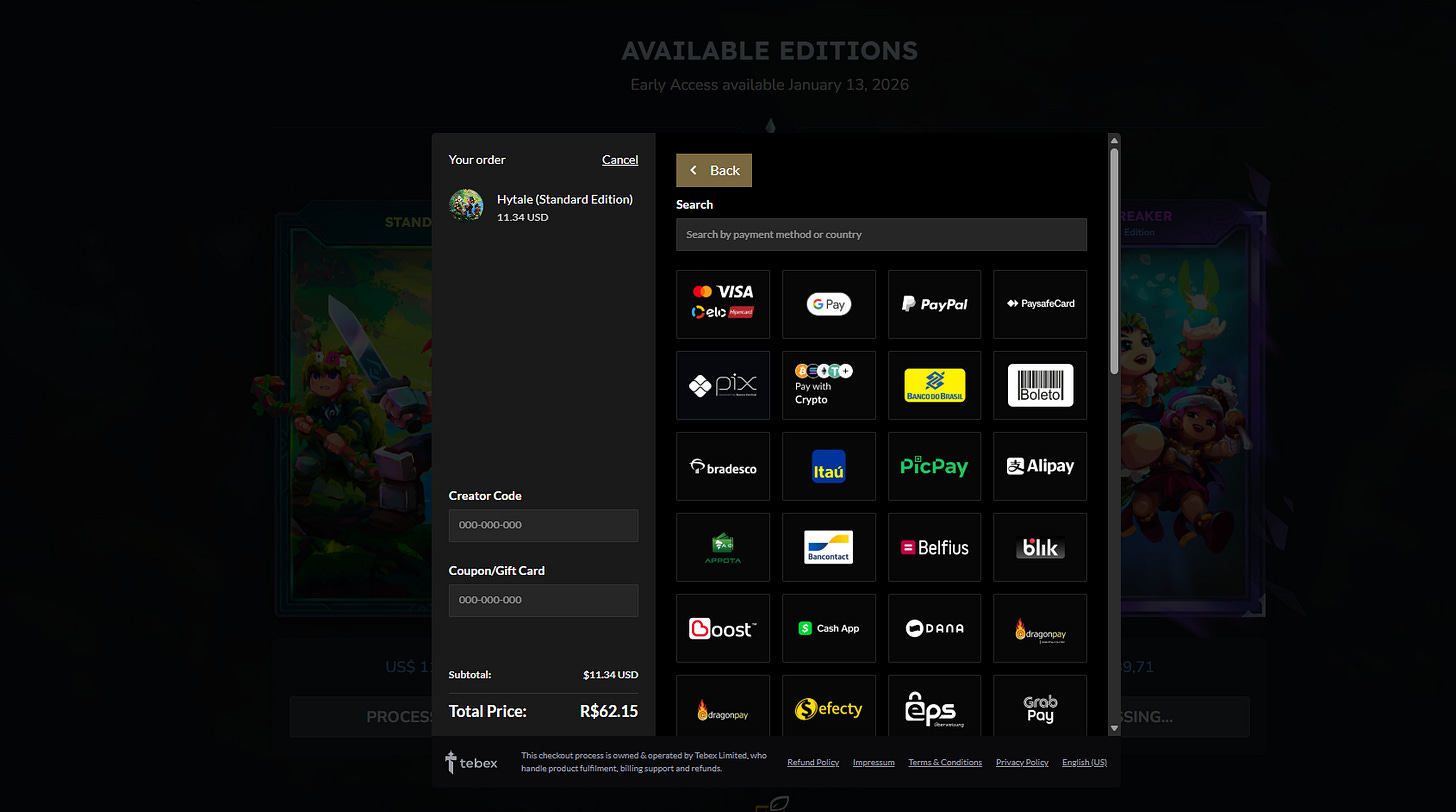The height and width of the screenshot is (812, 1456).
Task: Pick the Banco do Brasil tile
Action: tap(934, 385)
